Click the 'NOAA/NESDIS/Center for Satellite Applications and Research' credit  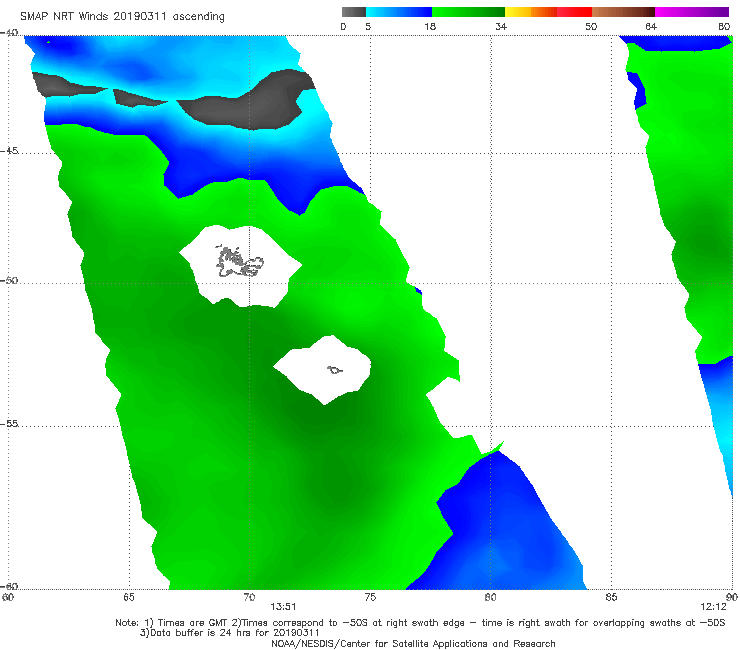pyautogui.click(x=413, y=643)
